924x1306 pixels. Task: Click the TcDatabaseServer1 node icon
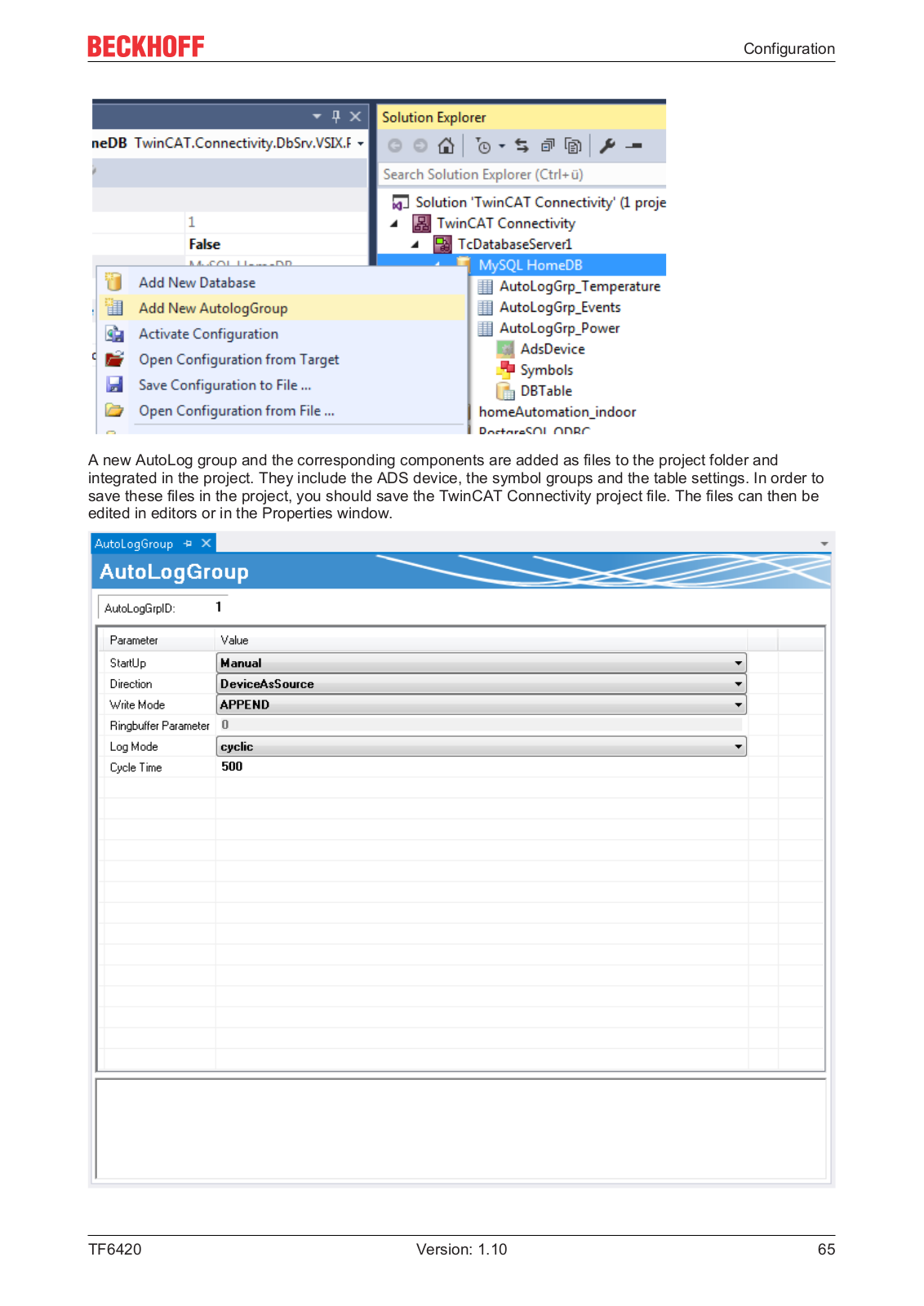pos(442,244)
